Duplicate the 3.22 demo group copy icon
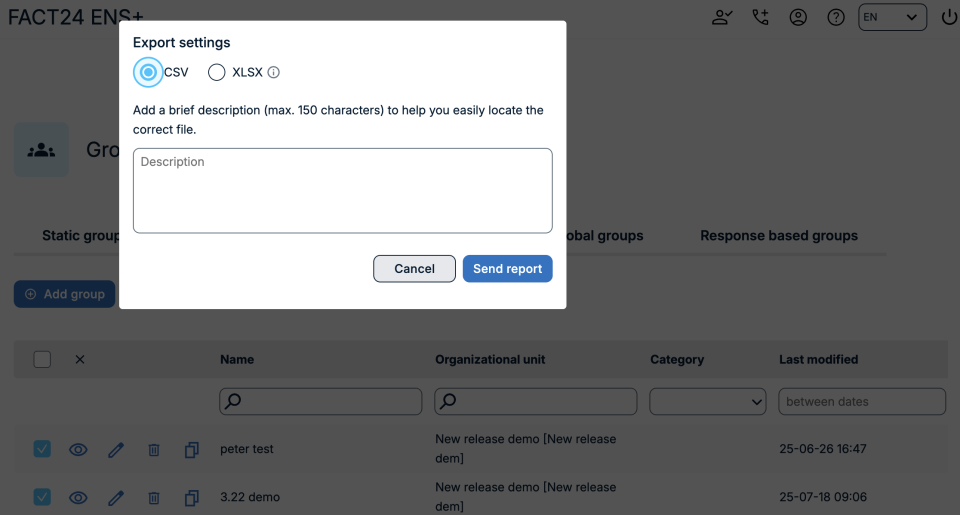The image size is (960, 515). [x=192, y=497]
